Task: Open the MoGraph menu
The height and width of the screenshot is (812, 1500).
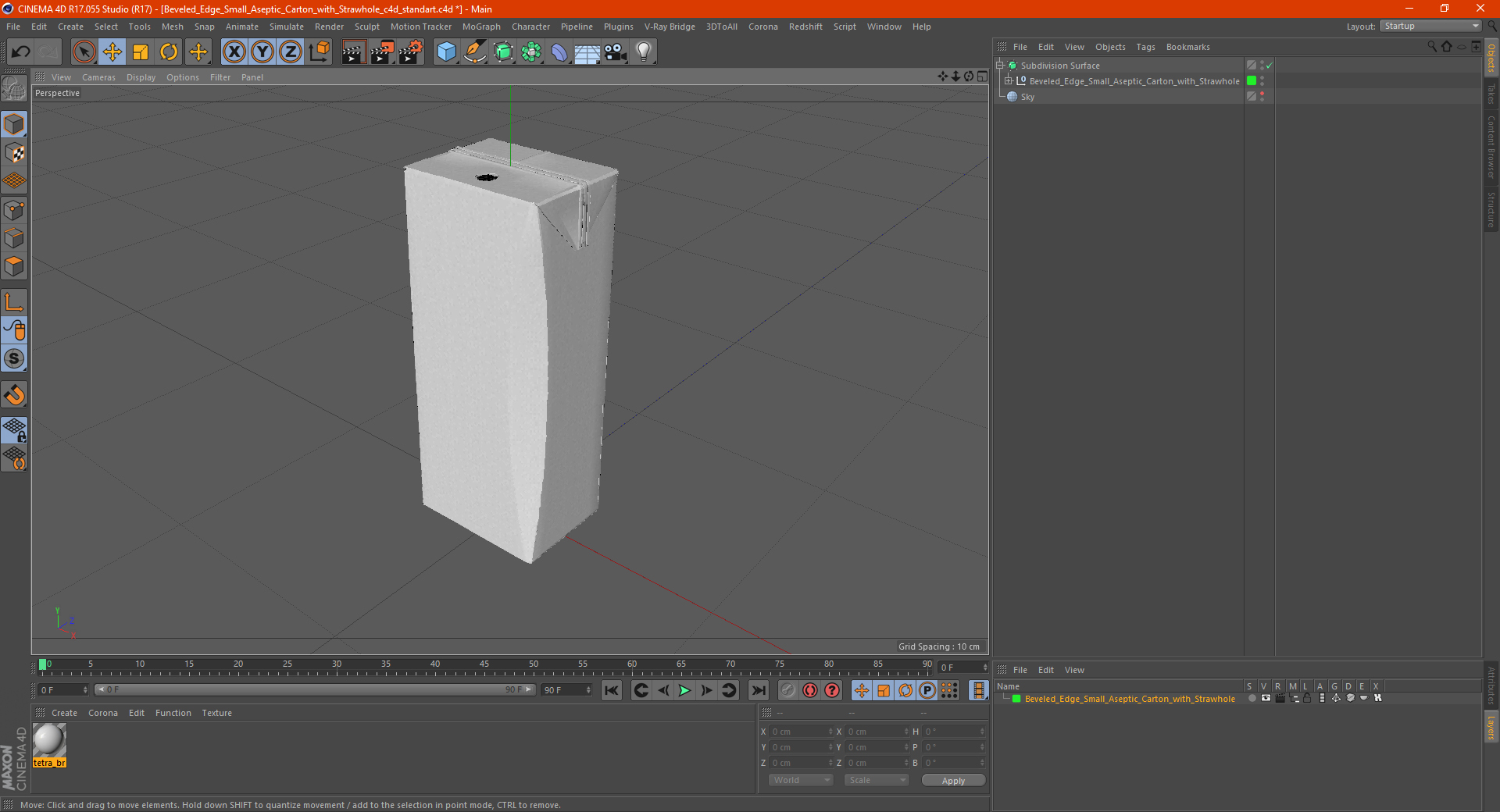Action: point(481,27)
